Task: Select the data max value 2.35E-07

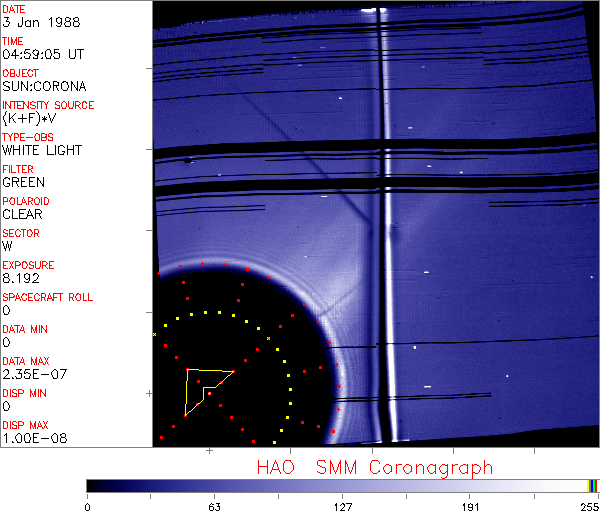Action: (x=31, y=374)
